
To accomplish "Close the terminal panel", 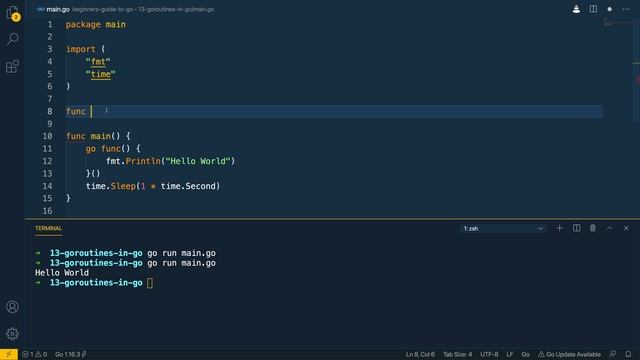I will coord(626,228).
